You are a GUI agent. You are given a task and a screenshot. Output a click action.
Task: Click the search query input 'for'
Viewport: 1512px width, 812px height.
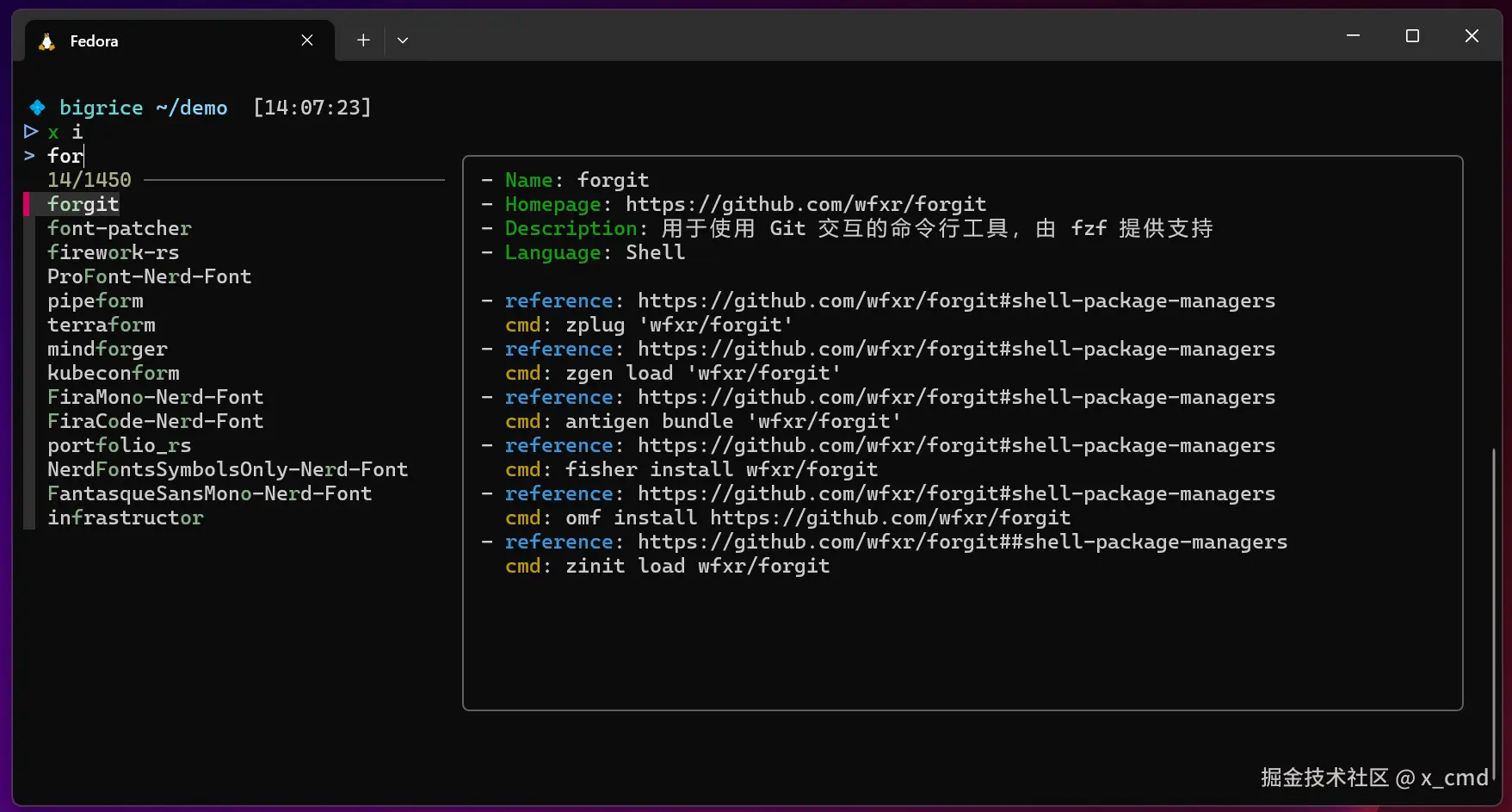[x=65, y=156]
